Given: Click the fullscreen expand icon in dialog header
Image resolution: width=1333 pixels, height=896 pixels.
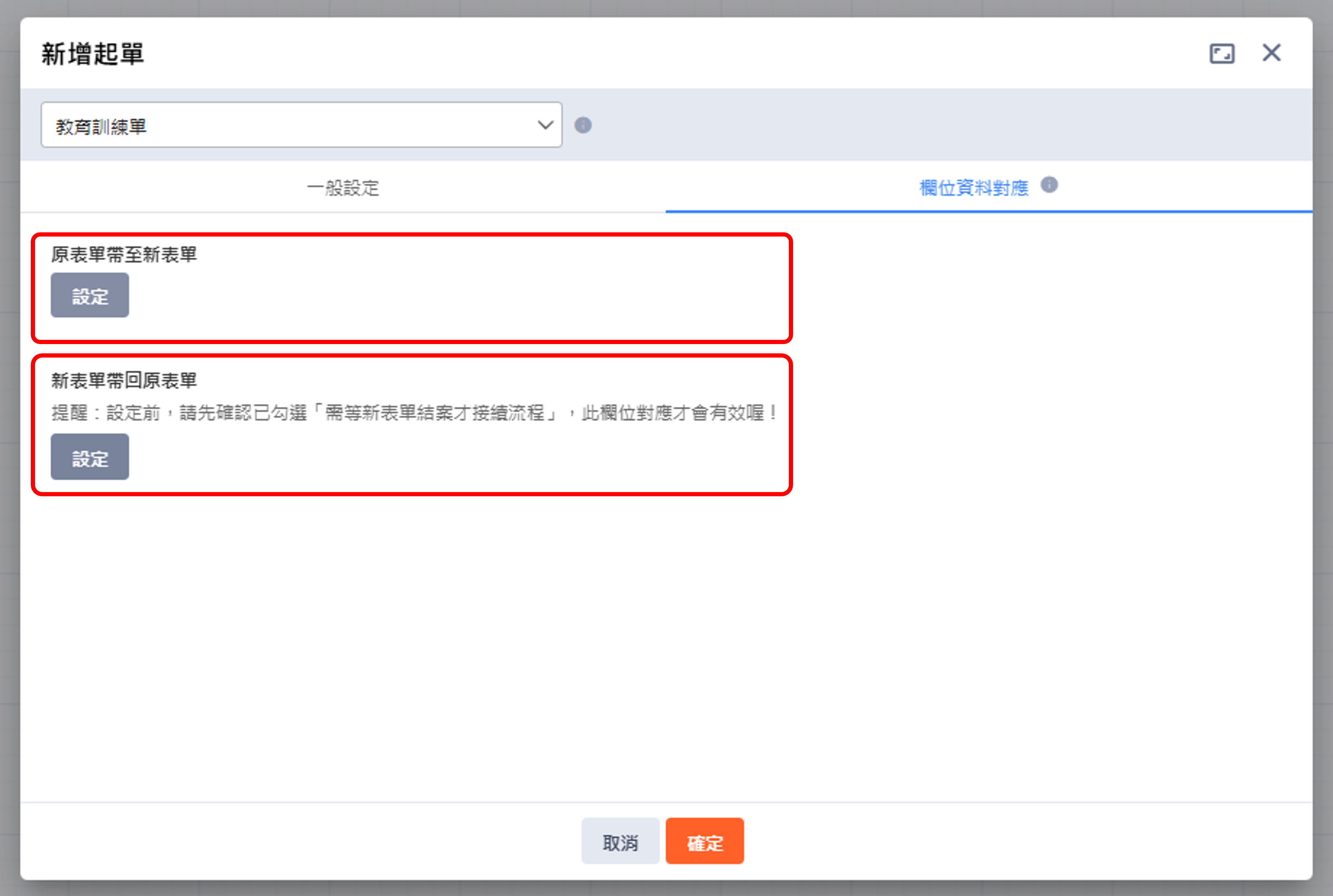Looking at the screenshot, I should [1222, 54].
